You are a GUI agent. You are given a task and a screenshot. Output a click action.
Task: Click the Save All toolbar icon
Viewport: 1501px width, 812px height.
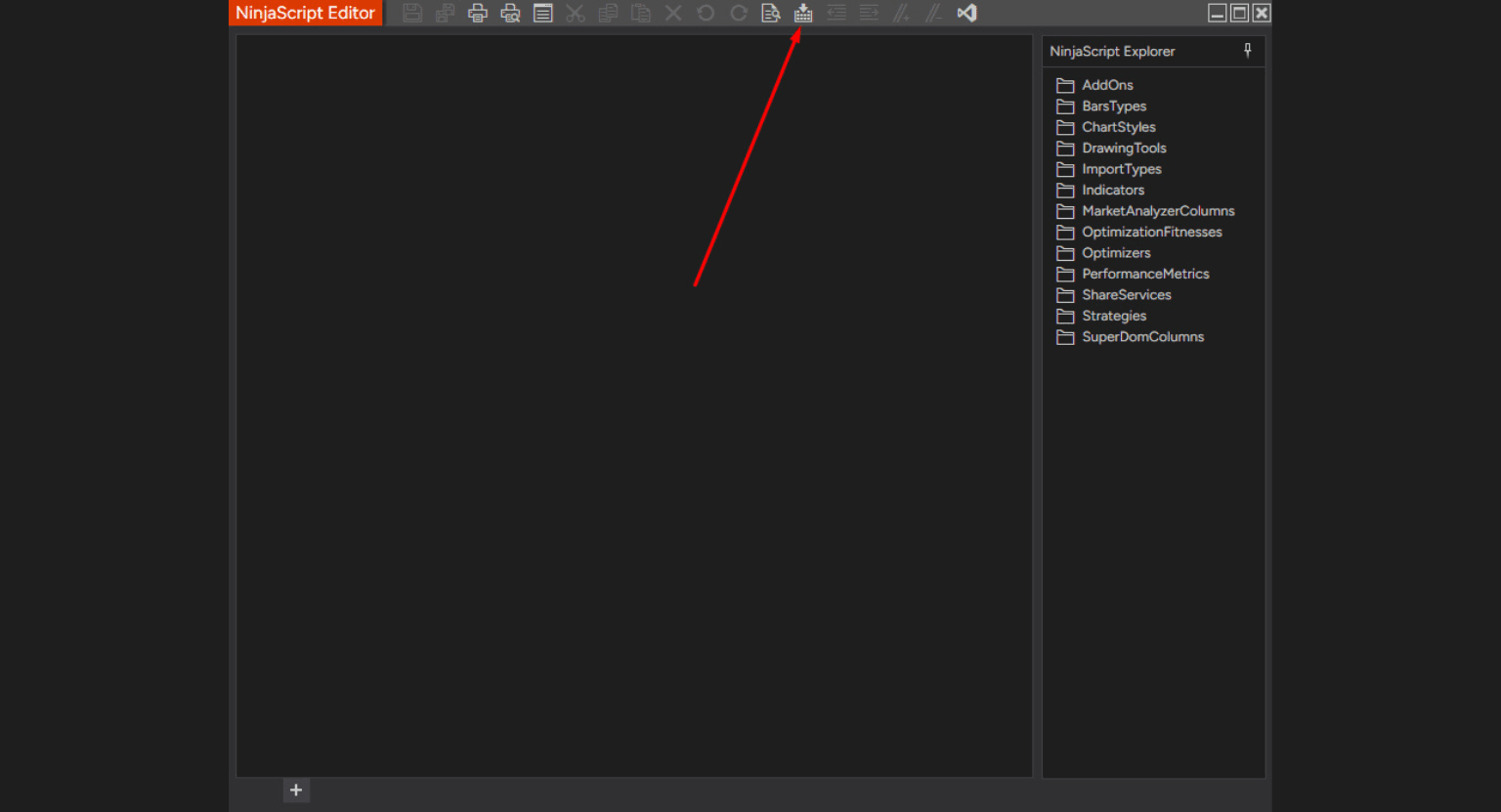(x=445, y=13)
